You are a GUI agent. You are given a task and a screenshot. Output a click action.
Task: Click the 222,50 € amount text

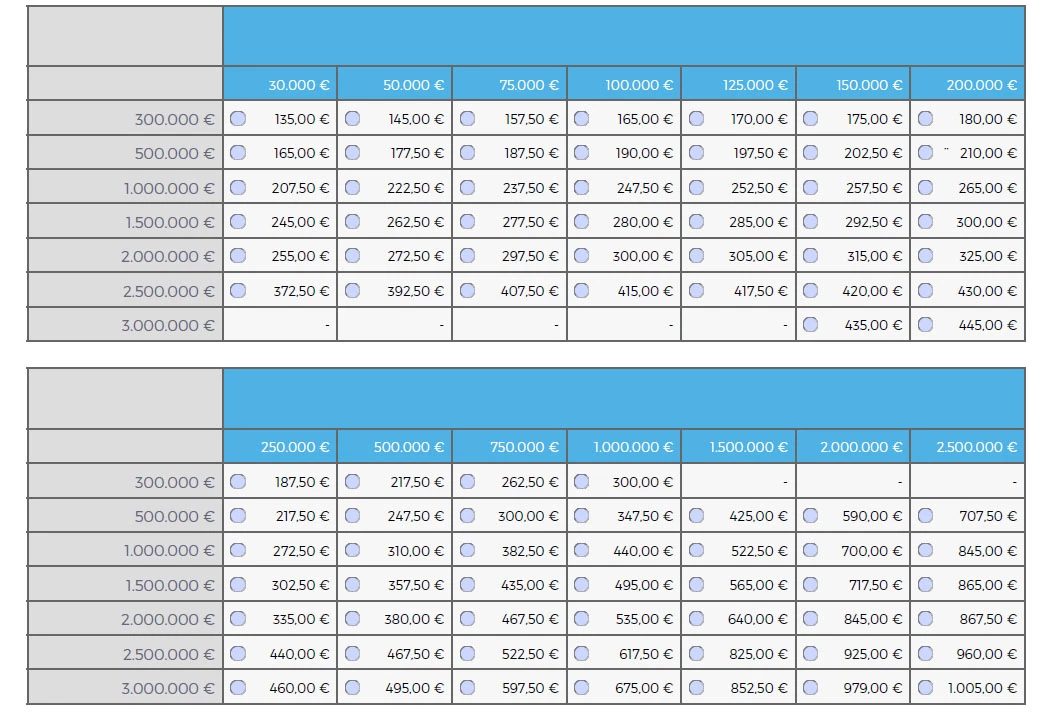415,188
